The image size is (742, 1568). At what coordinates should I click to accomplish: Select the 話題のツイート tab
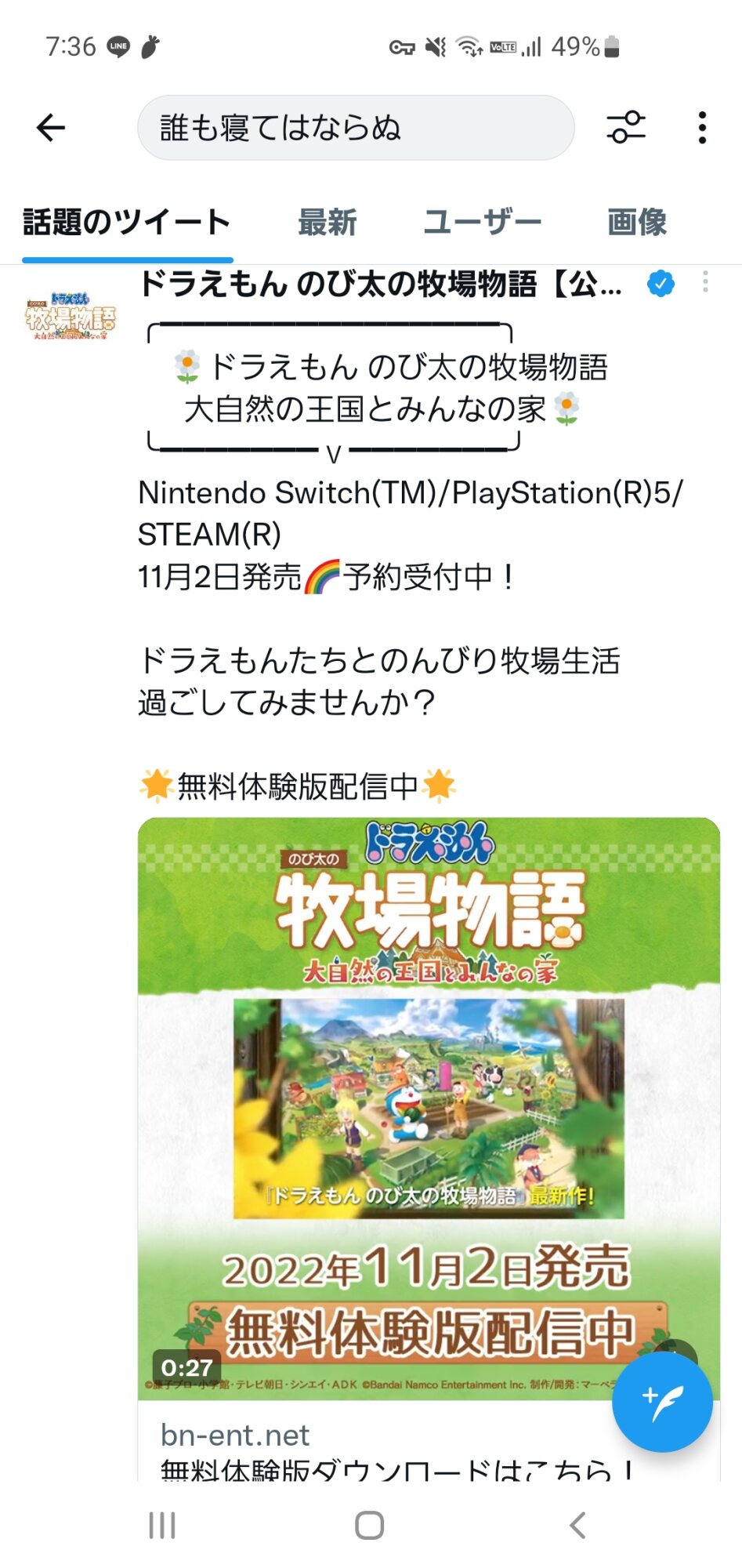click(127, 223)
